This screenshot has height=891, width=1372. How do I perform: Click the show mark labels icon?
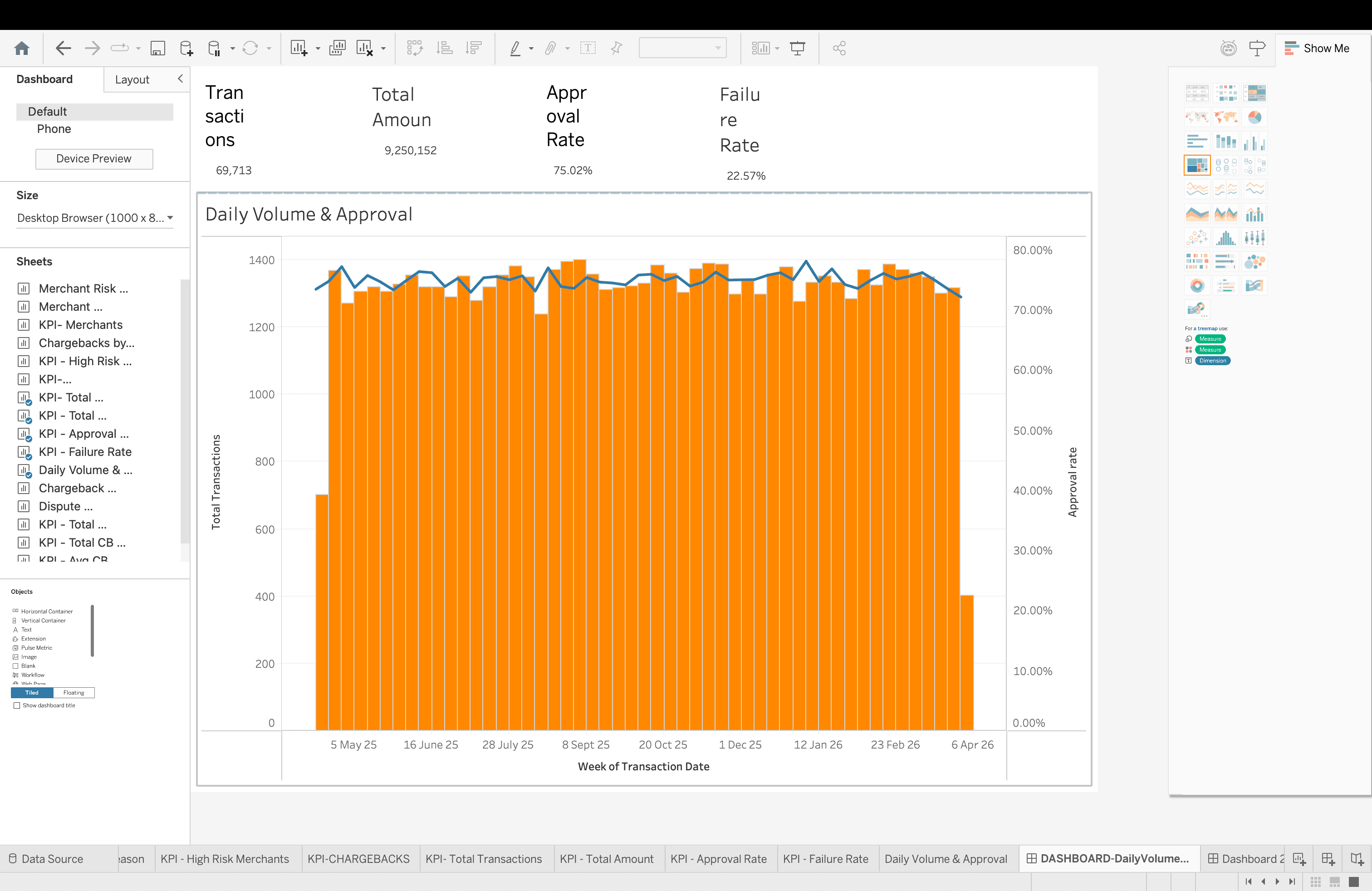pos(588,49)
